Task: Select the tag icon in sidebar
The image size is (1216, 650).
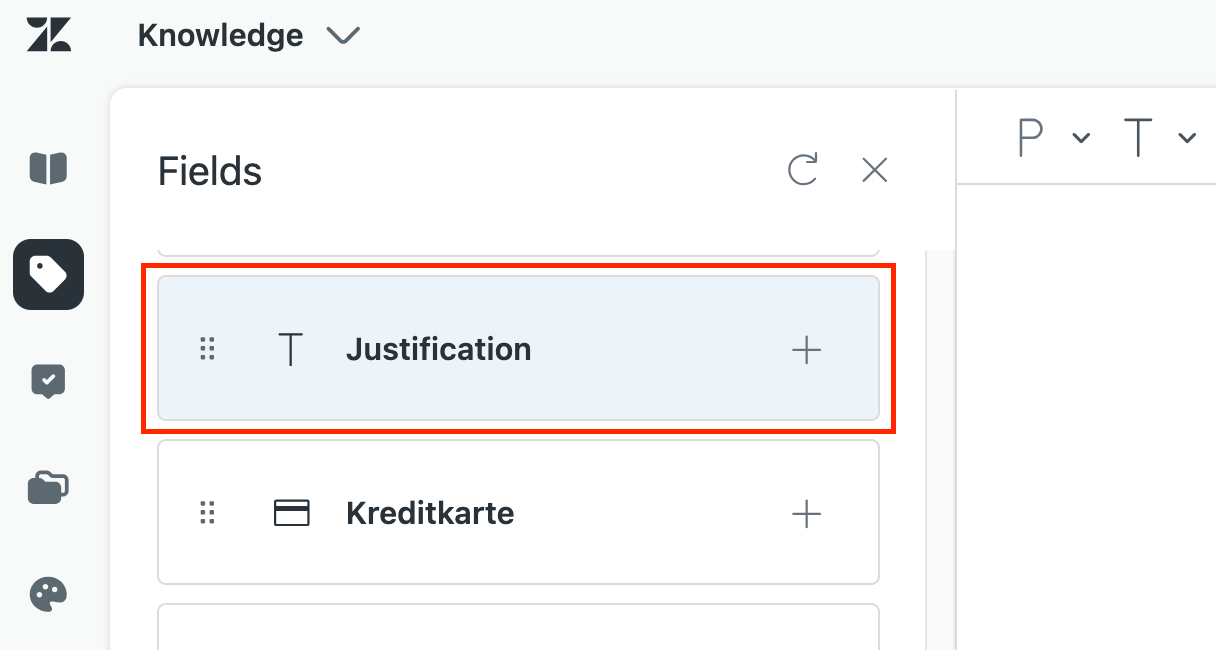Action: (48, 274)
